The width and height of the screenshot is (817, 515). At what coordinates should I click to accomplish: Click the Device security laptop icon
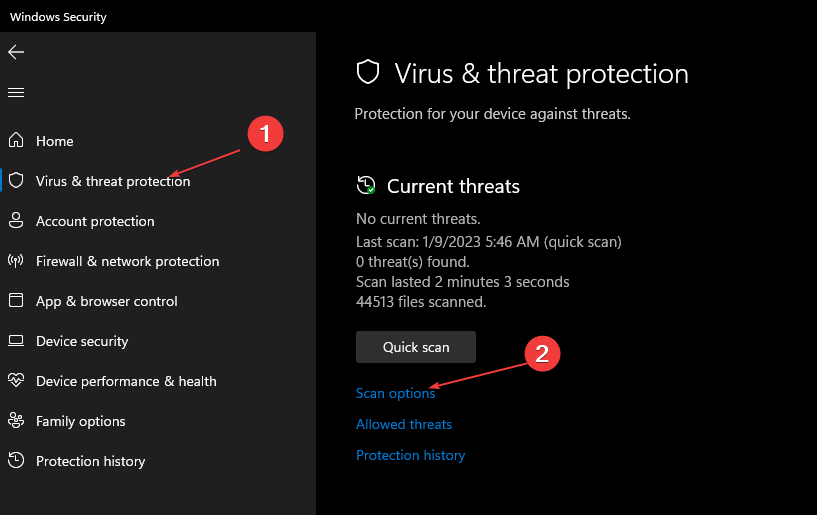click(16, 340)
